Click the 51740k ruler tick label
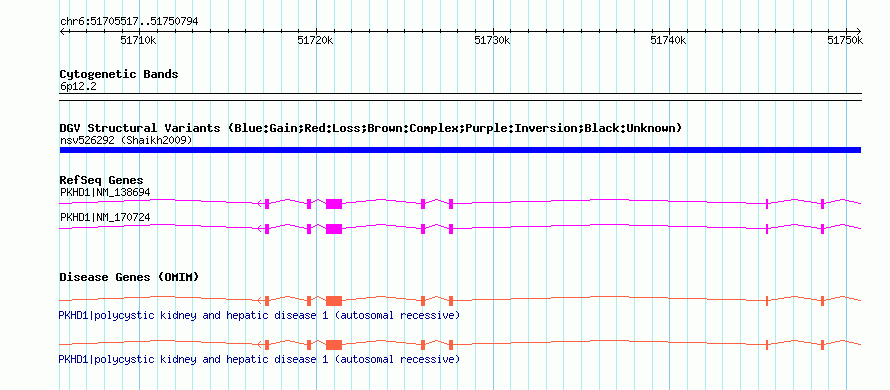This screenshot has width=890, height=390. pos(669,40)
